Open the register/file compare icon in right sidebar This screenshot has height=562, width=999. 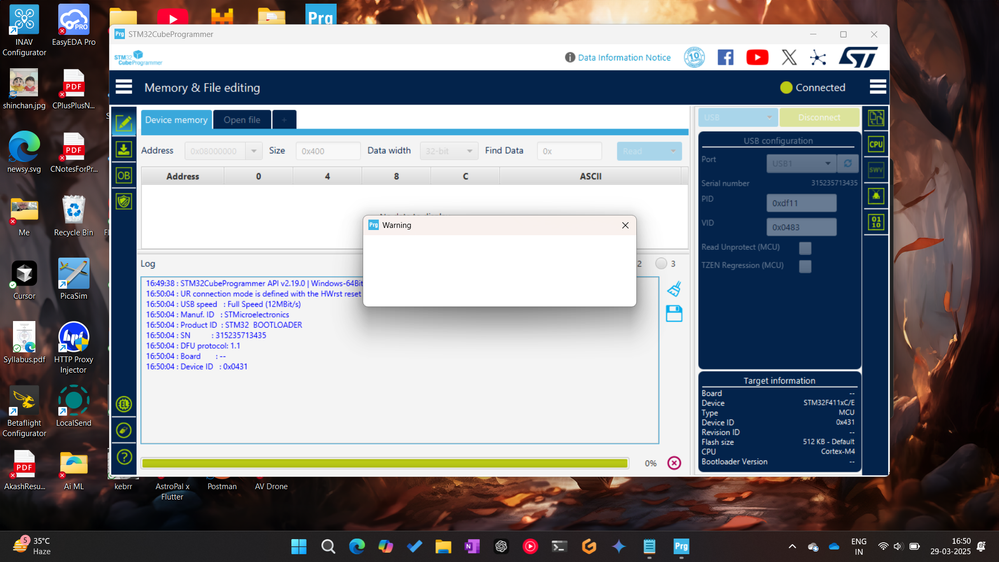(876, 118)
